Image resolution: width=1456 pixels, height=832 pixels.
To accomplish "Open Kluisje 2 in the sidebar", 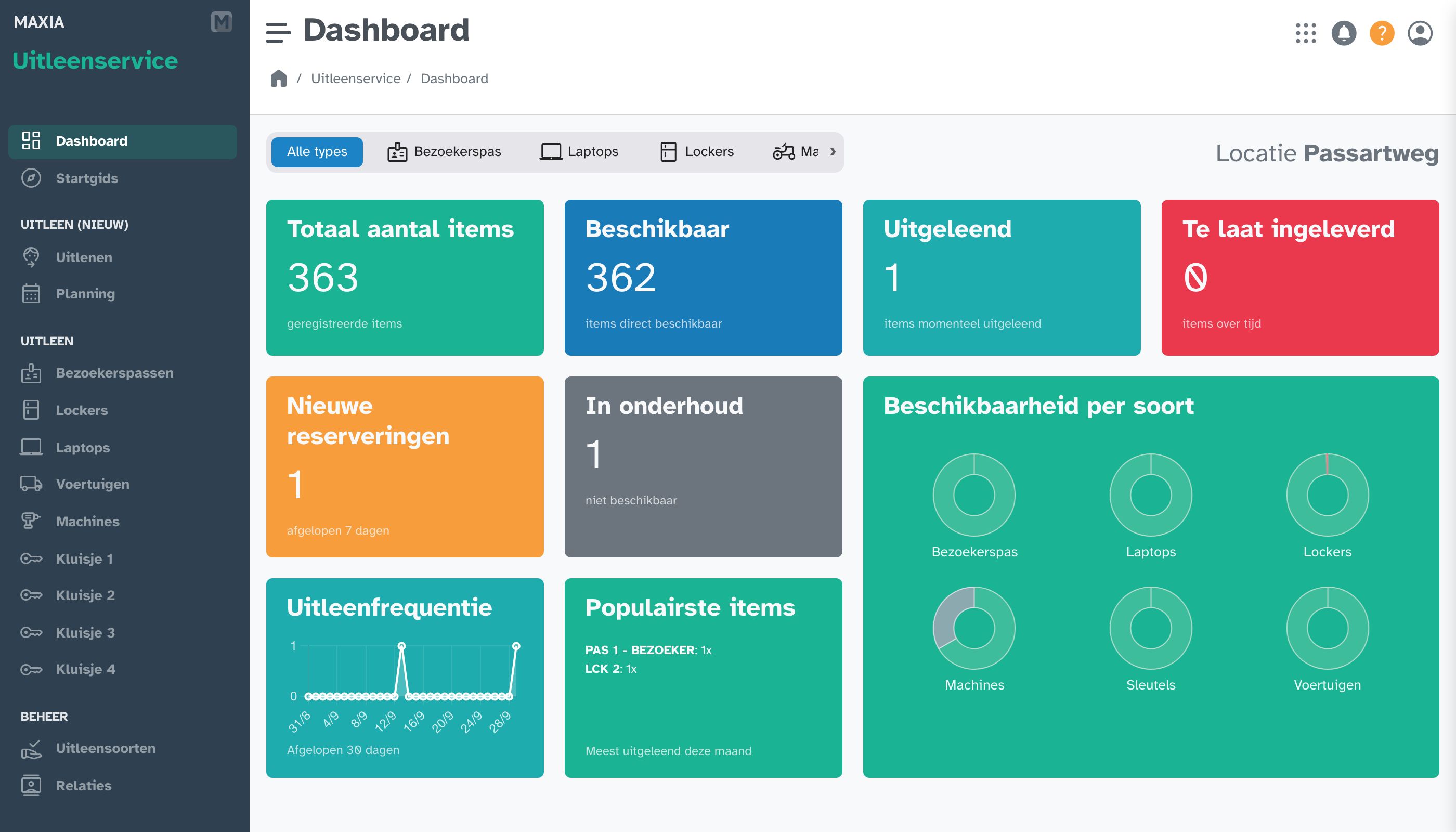I will [123, 595].
